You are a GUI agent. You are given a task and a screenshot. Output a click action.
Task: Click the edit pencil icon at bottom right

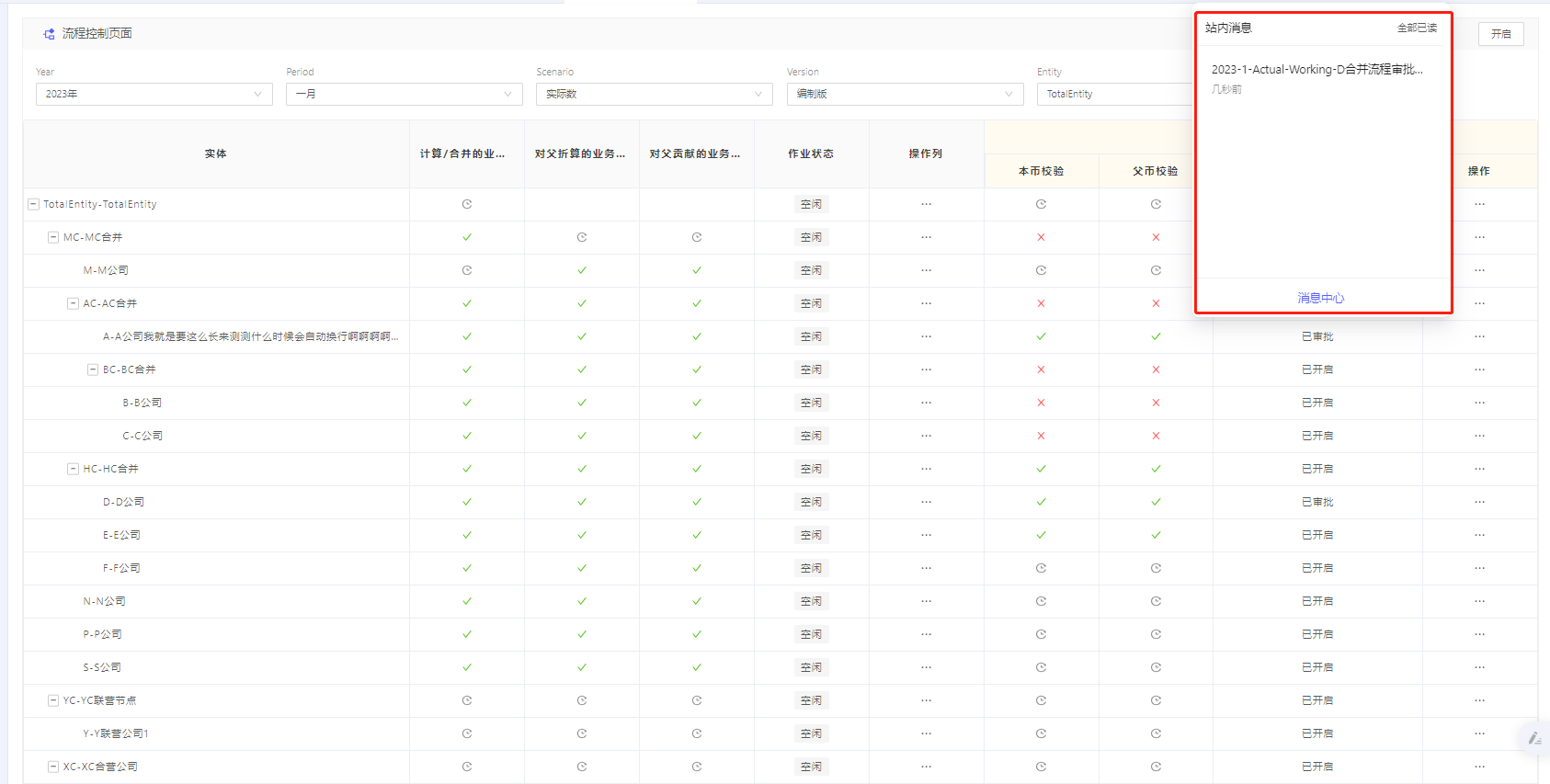click(x=1533, y=738)
